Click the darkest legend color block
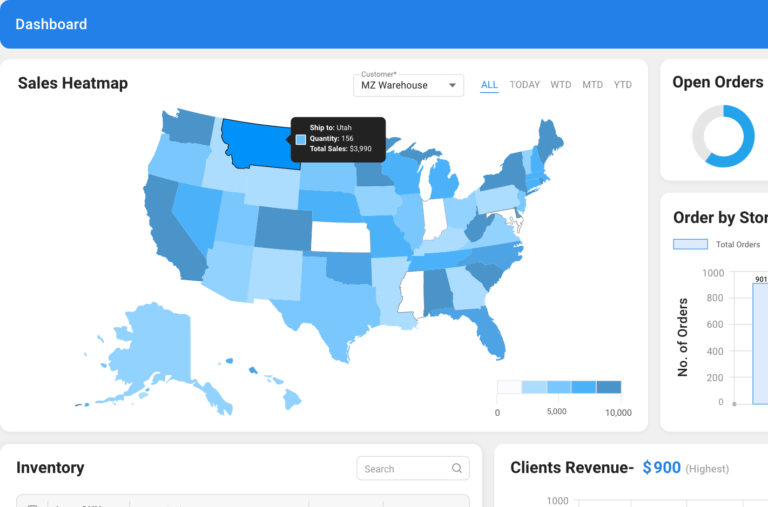768x507 pixels. coord(609,387)
